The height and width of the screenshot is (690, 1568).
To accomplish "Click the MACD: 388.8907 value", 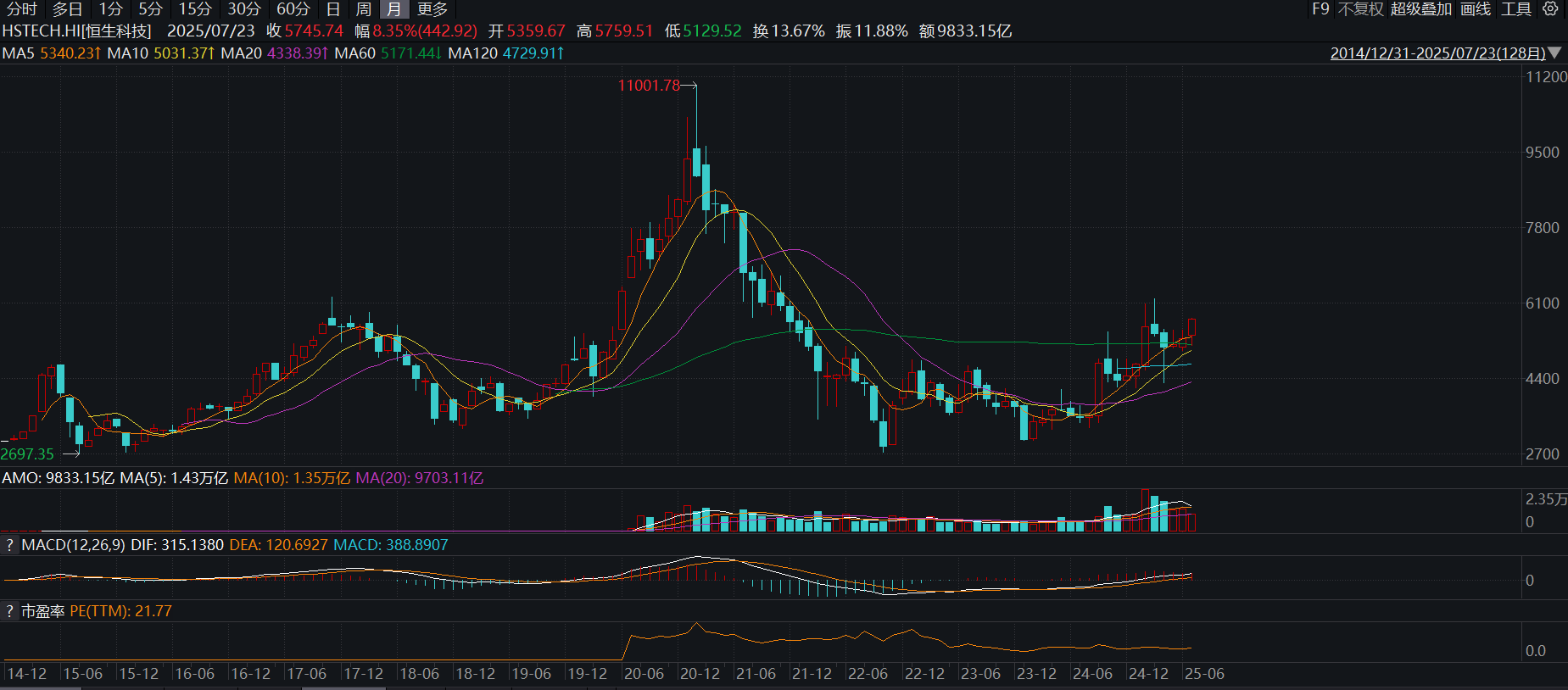I will tap(390, 545).
